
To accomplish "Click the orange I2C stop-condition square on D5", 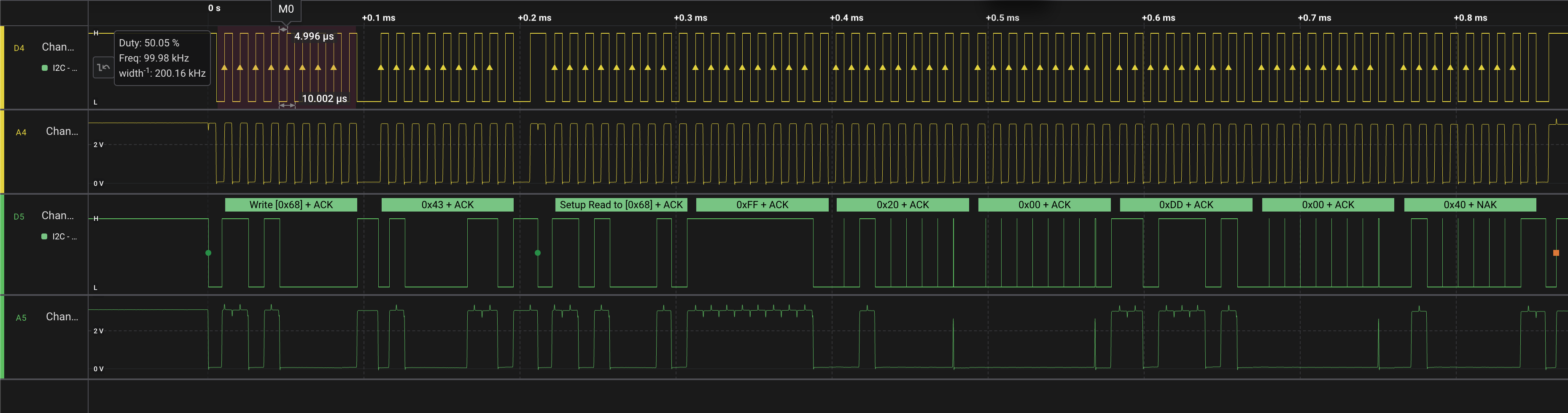I will [x=1556, y=252].
